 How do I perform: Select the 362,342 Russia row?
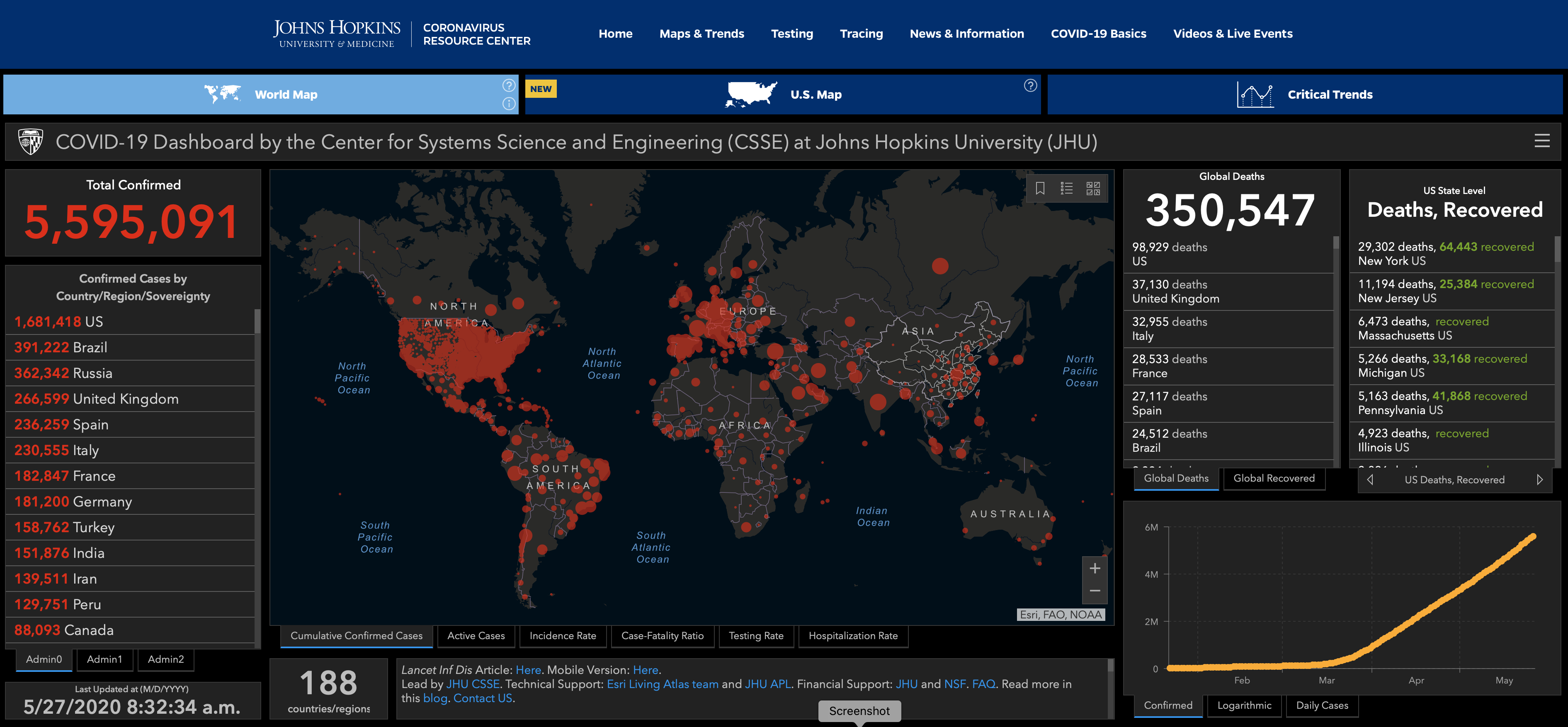click(130, 373)
